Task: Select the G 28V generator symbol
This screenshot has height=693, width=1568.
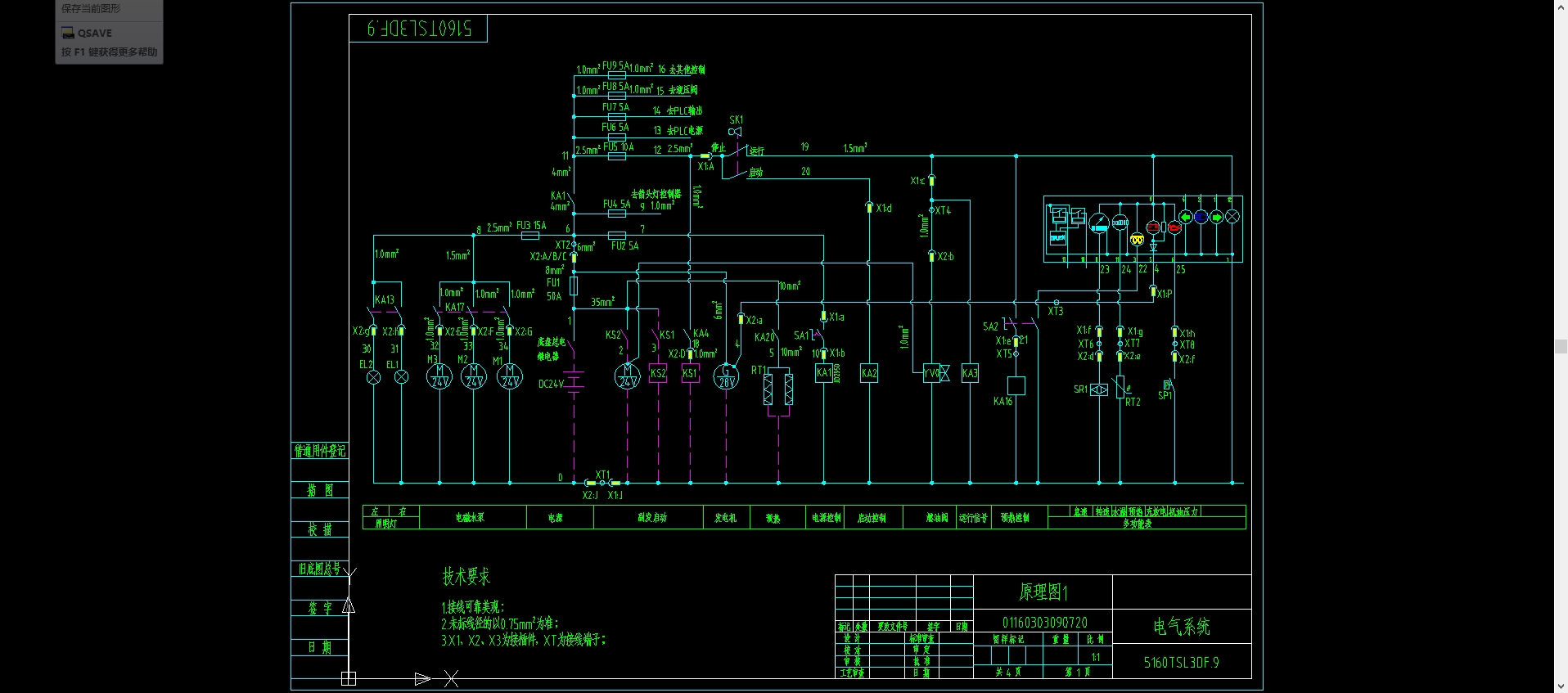Action: [726, 376]
